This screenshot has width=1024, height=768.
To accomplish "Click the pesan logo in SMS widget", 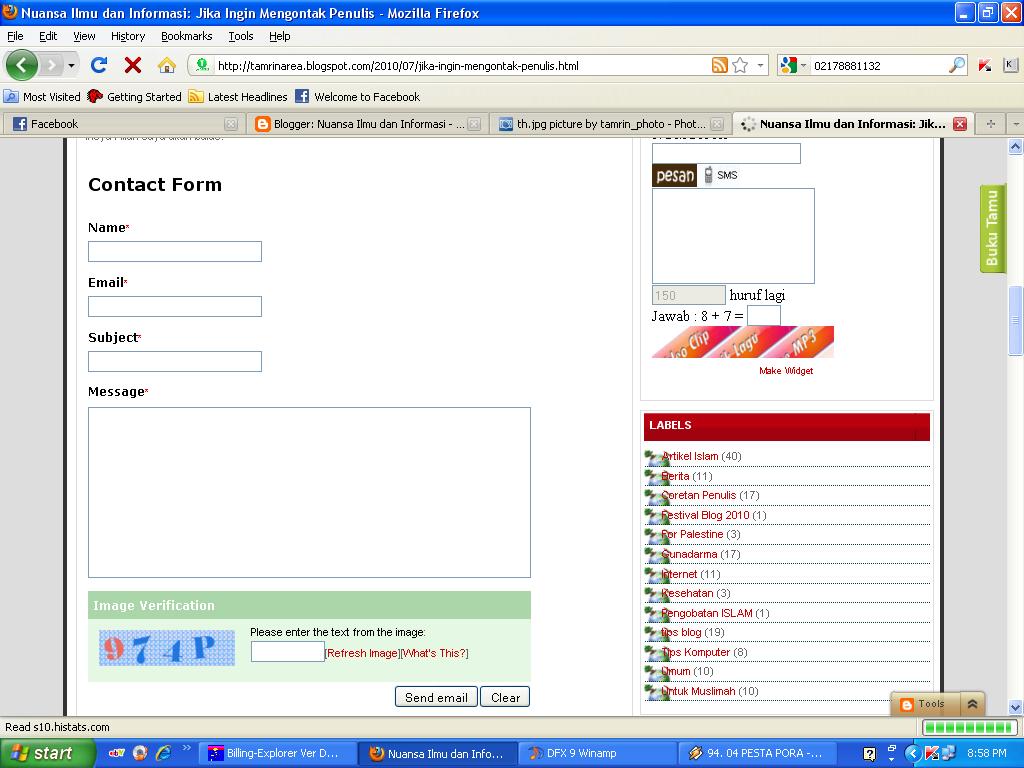I will pos(675,175).
